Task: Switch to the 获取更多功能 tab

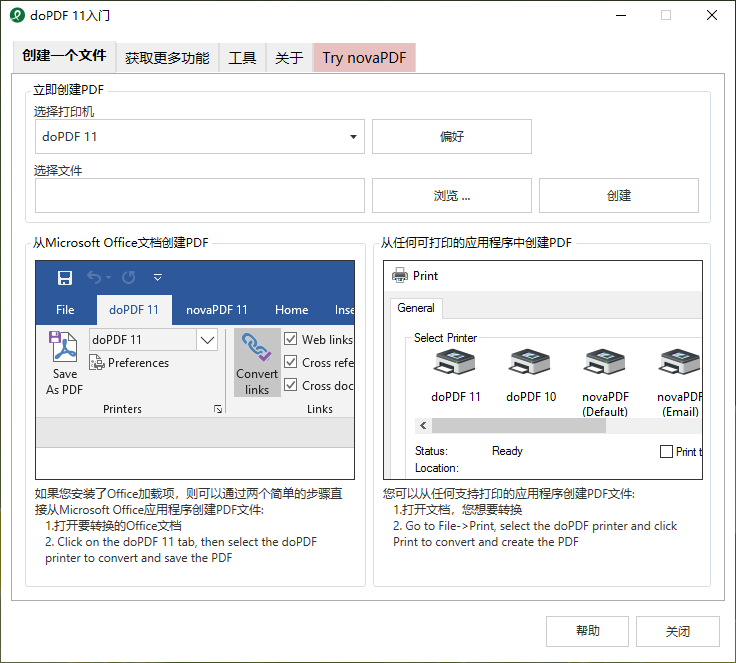Action: tap(167, 58)
